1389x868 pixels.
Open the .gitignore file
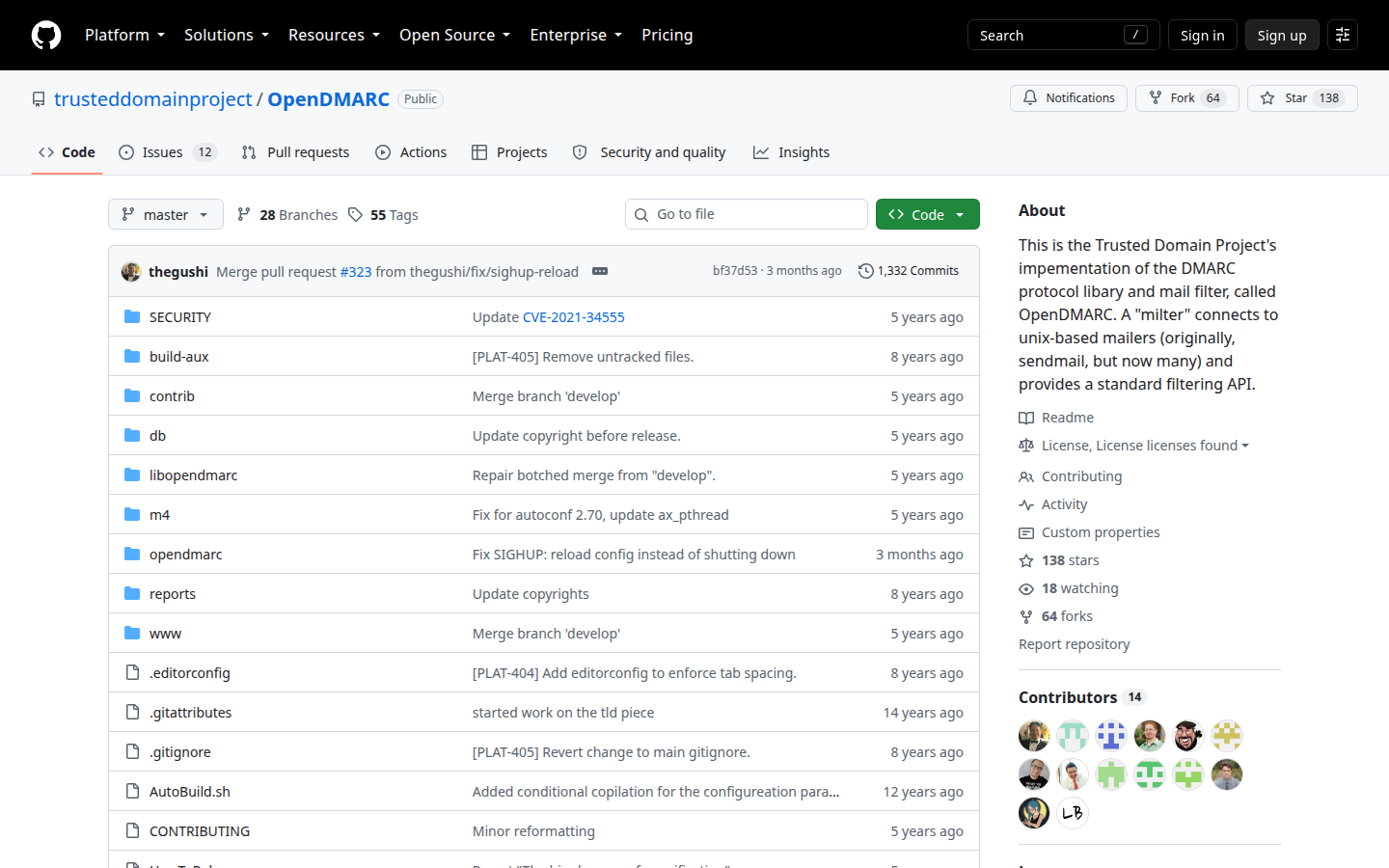coord(180,752)
